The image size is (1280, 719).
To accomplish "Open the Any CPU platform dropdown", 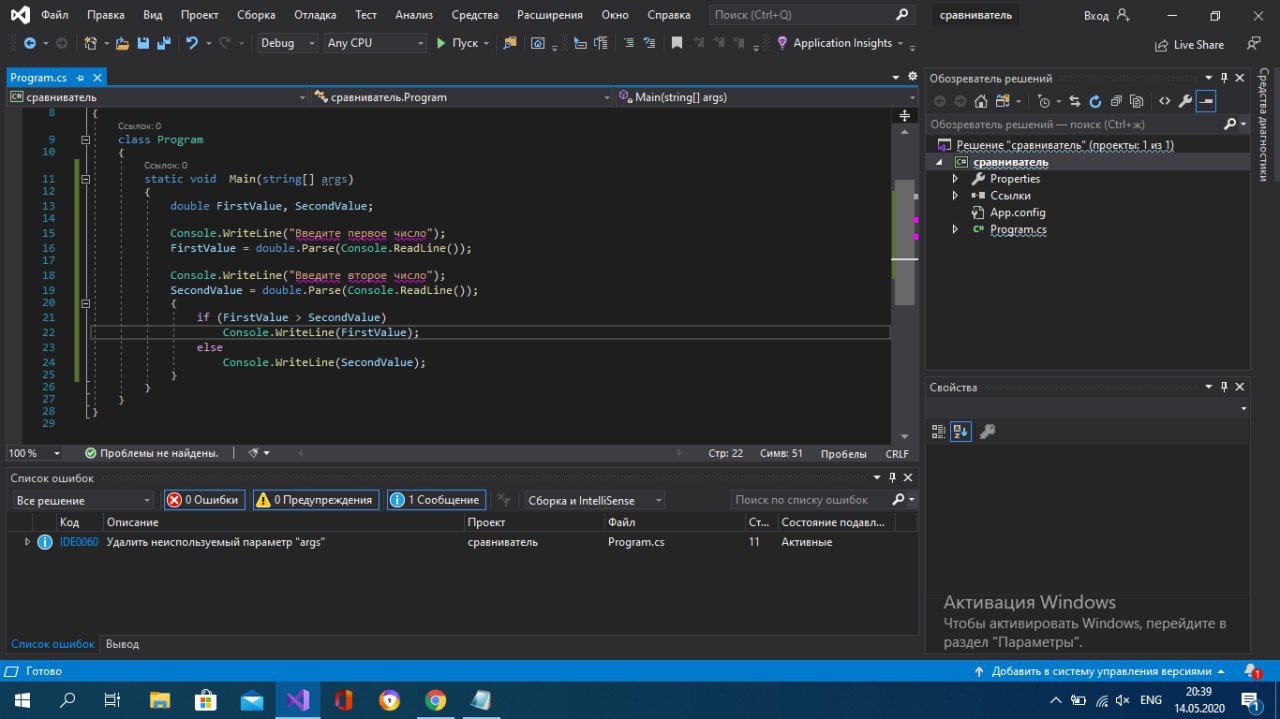I will tap(375, 43).
